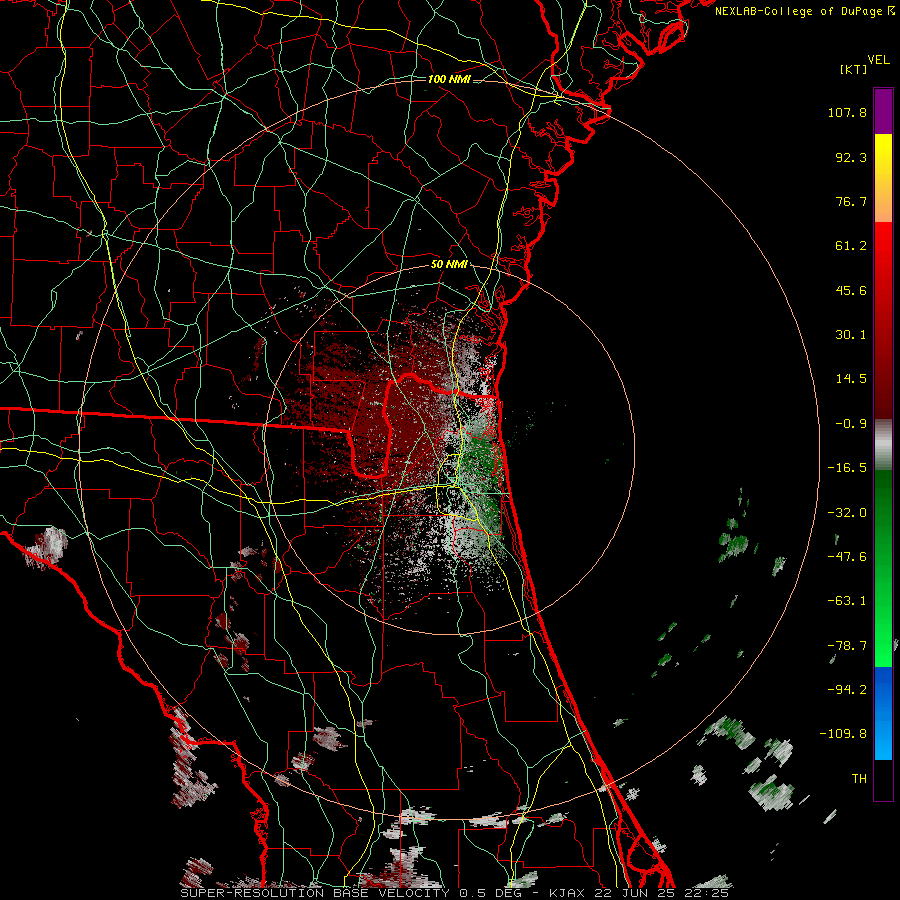Click the 100 NMI range ring label
The height and width of the screenshot is (900, 900).
[449, 79]
